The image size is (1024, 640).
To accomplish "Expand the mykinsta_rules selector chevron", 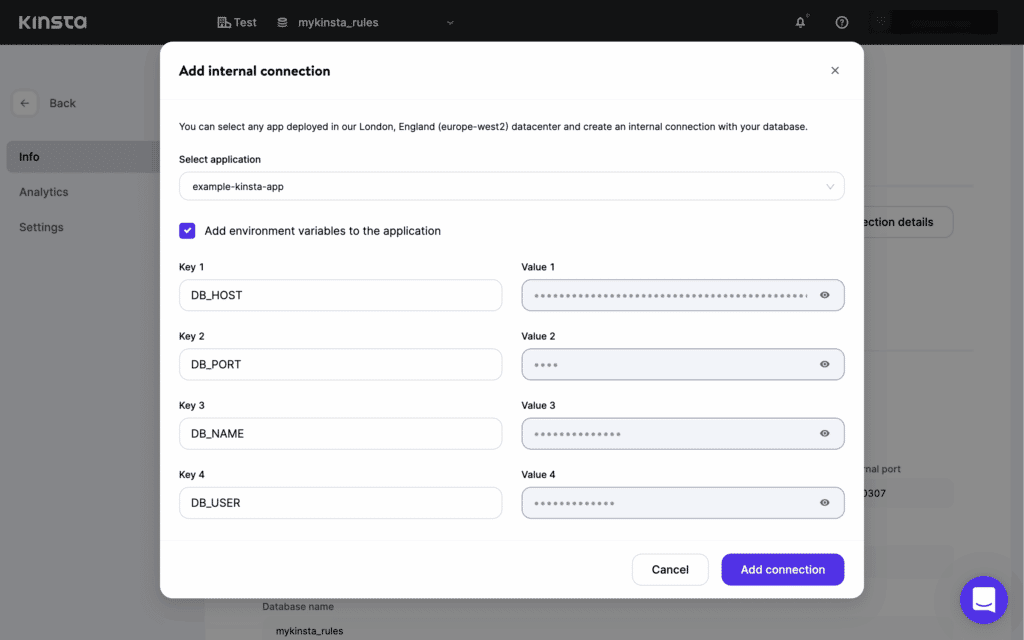I will pos(449,21).
